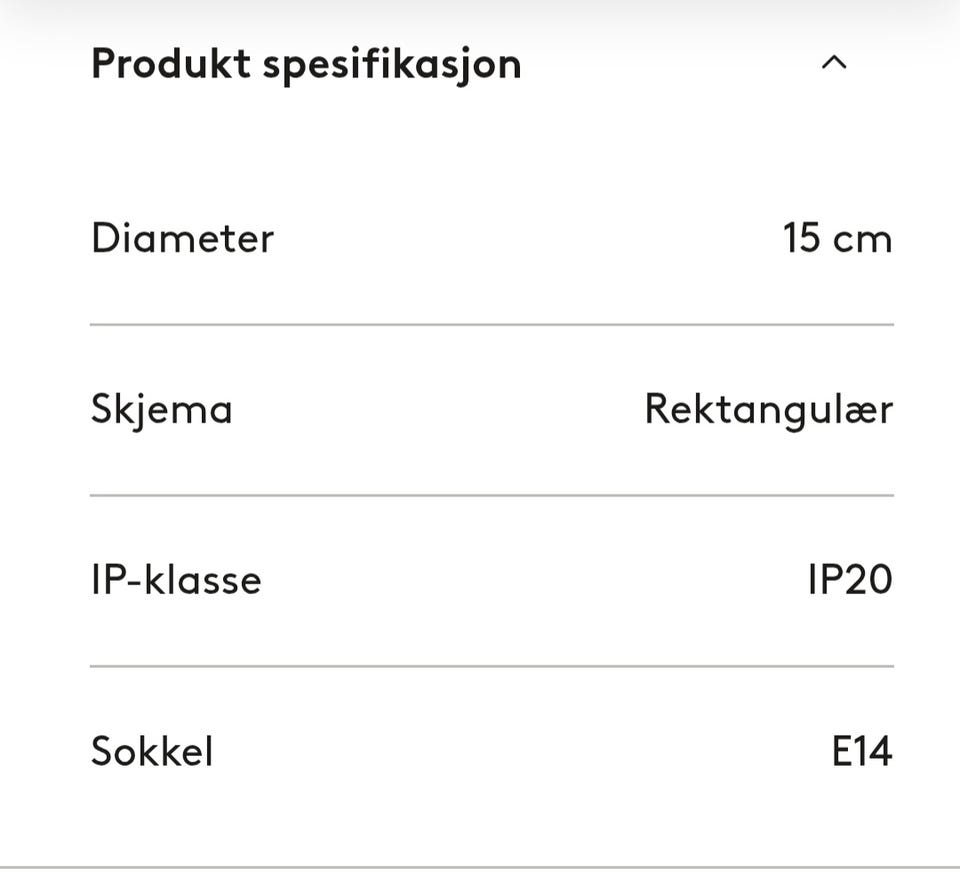The width and height of the screenshot is (960, 892).
Task: Click the divider below the Diameter row
Action: [492, 324]
